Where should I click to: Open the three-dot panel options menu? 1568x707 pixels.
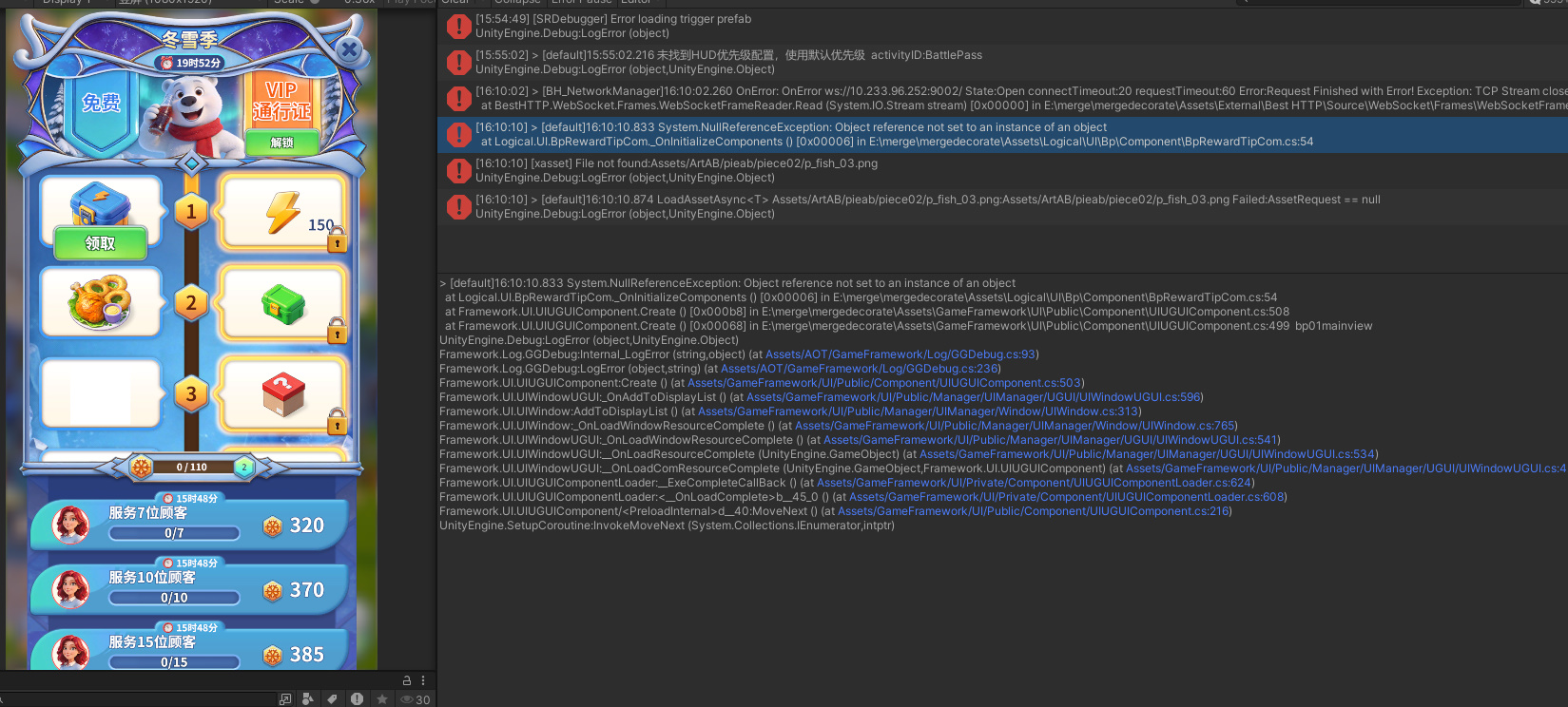(423, 680)
